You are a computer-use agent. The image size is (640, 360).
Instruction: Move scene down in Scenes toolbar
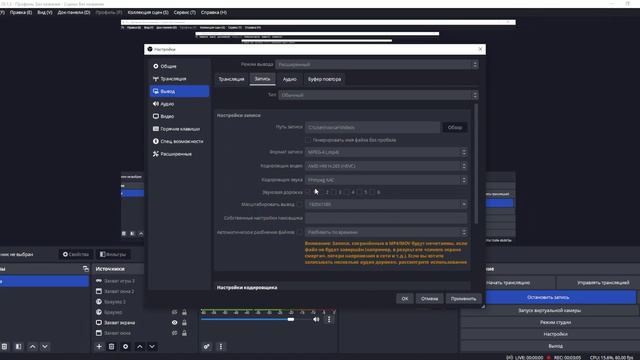coord(45,347)
